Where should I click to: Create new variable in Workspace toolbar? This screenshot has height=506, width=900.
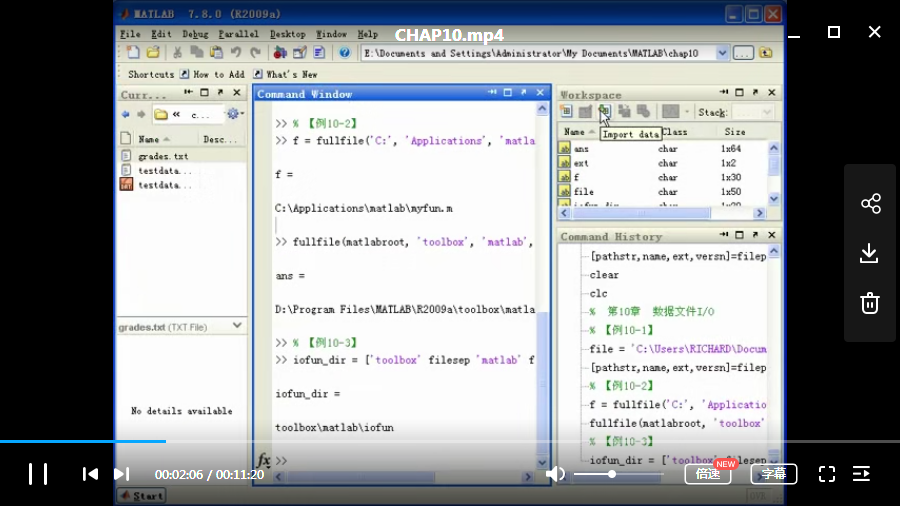tap(566, 112)
